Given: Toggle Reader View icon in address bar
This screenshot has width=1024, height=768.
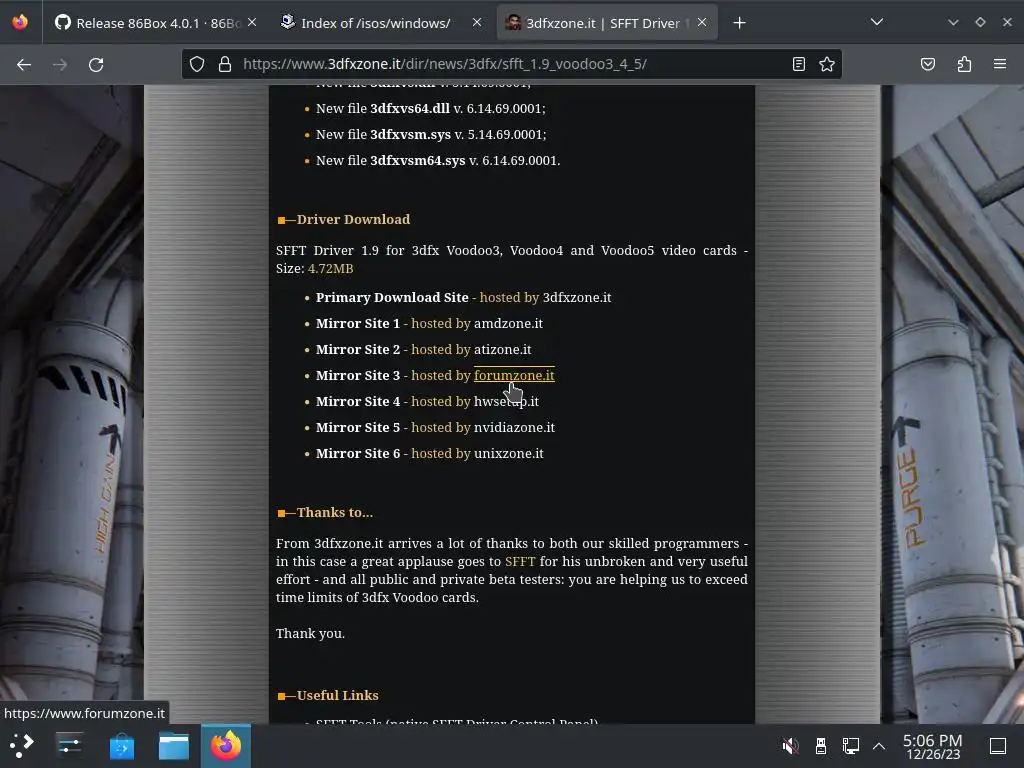Looking at the screenshot, I should tap(798, 64).
